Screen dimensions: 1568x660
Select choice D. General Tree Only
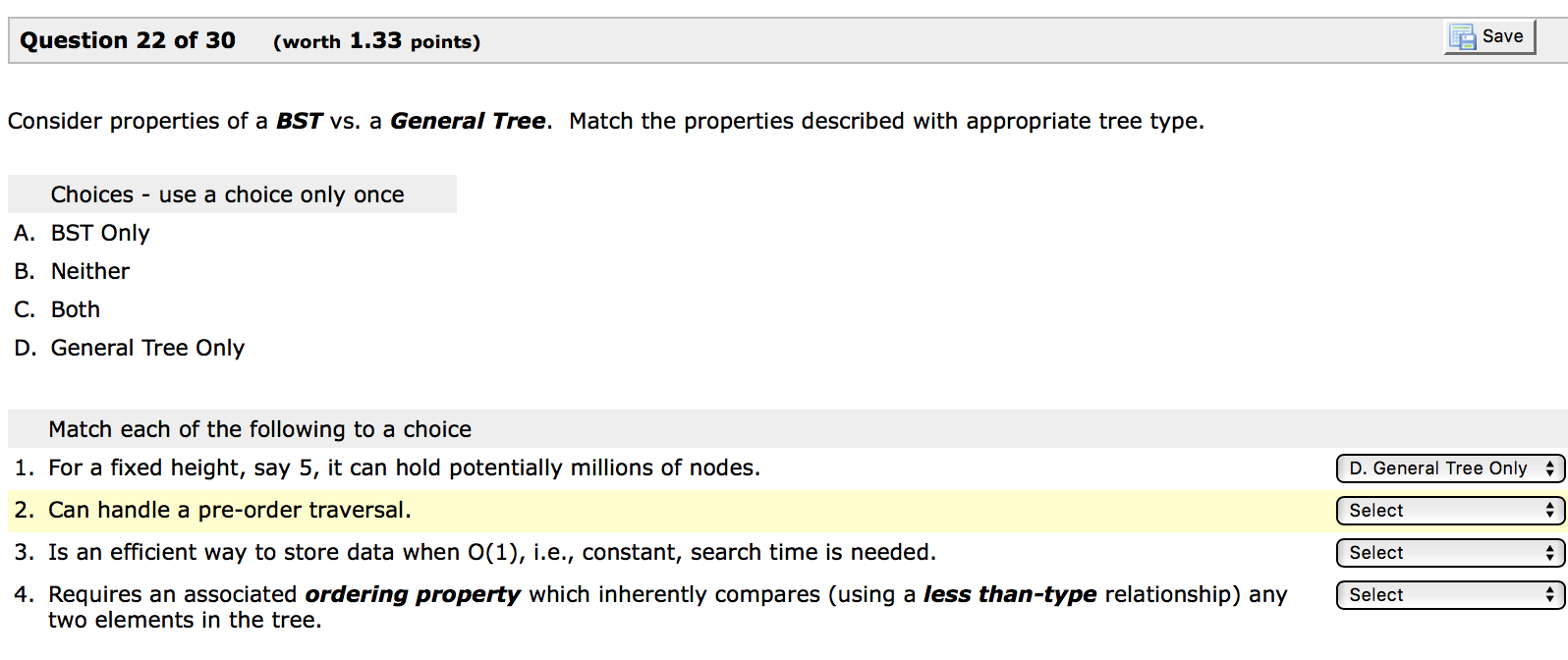coord(147,348)
